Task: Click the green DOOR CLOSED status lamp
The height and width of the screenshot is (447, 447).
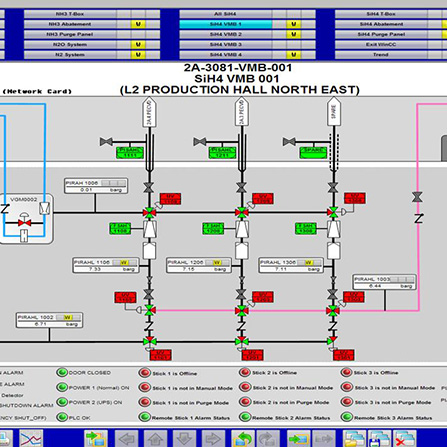Action: coord(62,372)
